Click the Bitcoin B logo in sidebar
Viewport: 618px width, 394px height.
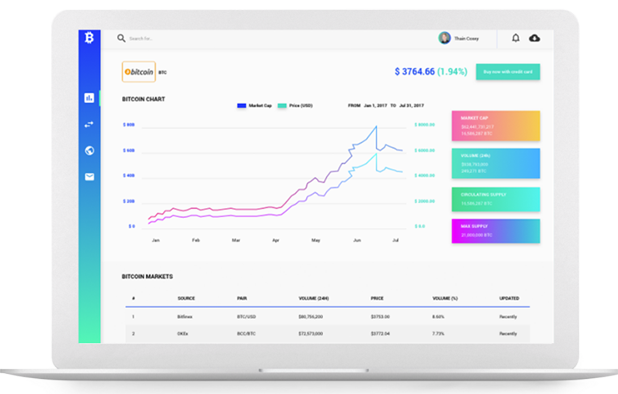pyautogui.click(x=89, y=38)
